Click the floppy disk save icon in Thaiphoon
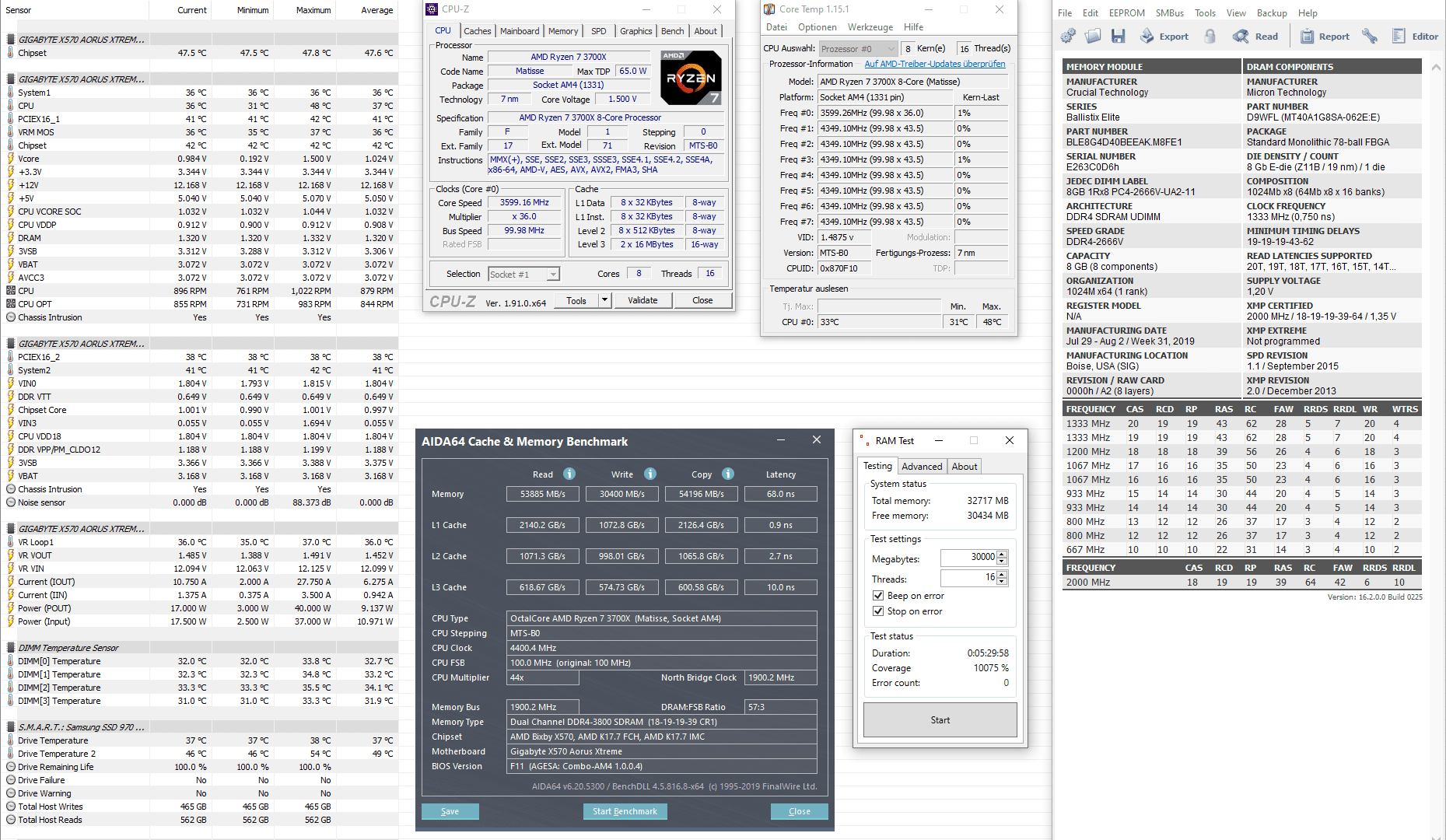Screen dimensions: 1446x840 click(1119, 36)
